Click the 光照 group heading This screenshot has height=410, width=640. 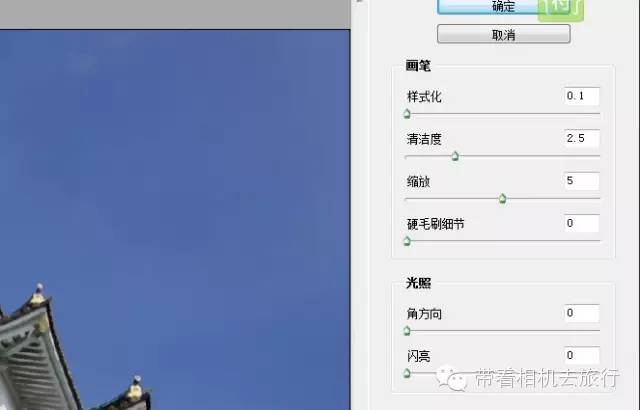tap(418, 282)
